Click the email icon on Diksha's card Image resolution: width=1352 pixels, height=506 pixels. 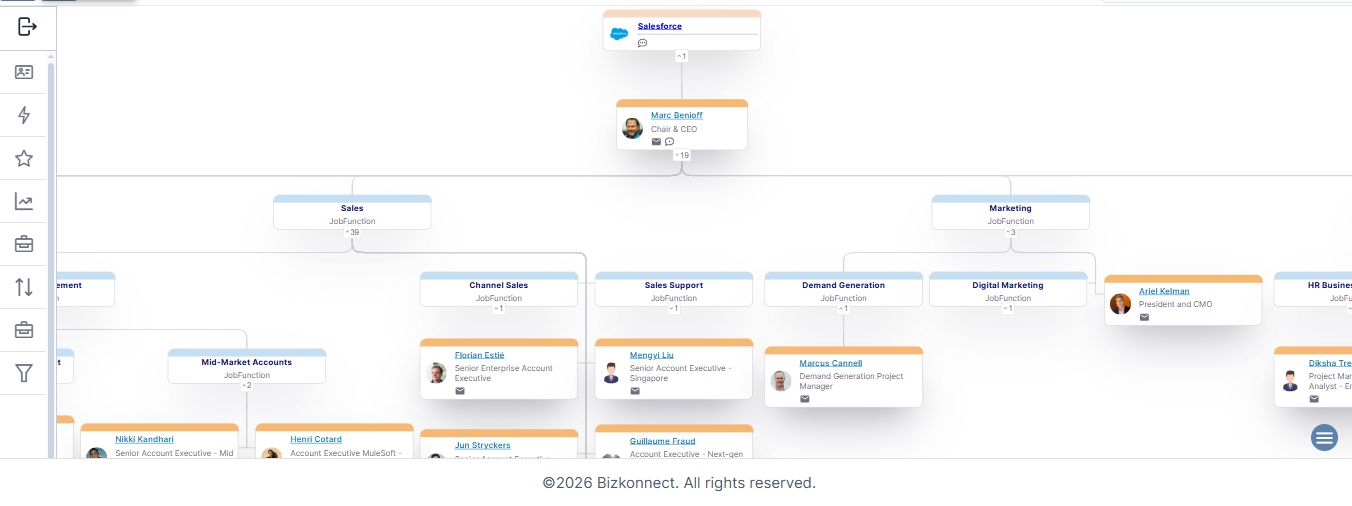tap(1314, 399)
